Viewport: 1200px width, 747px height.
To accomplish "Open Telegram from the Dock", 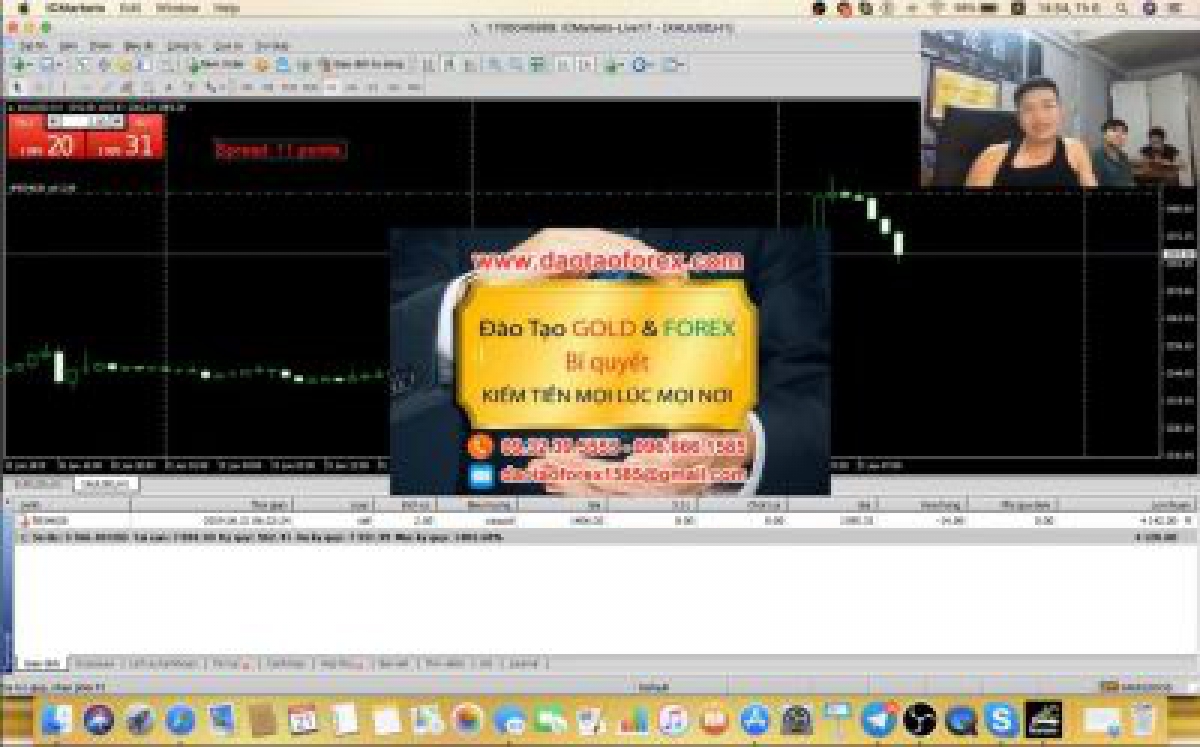I will tap(879, 719).
